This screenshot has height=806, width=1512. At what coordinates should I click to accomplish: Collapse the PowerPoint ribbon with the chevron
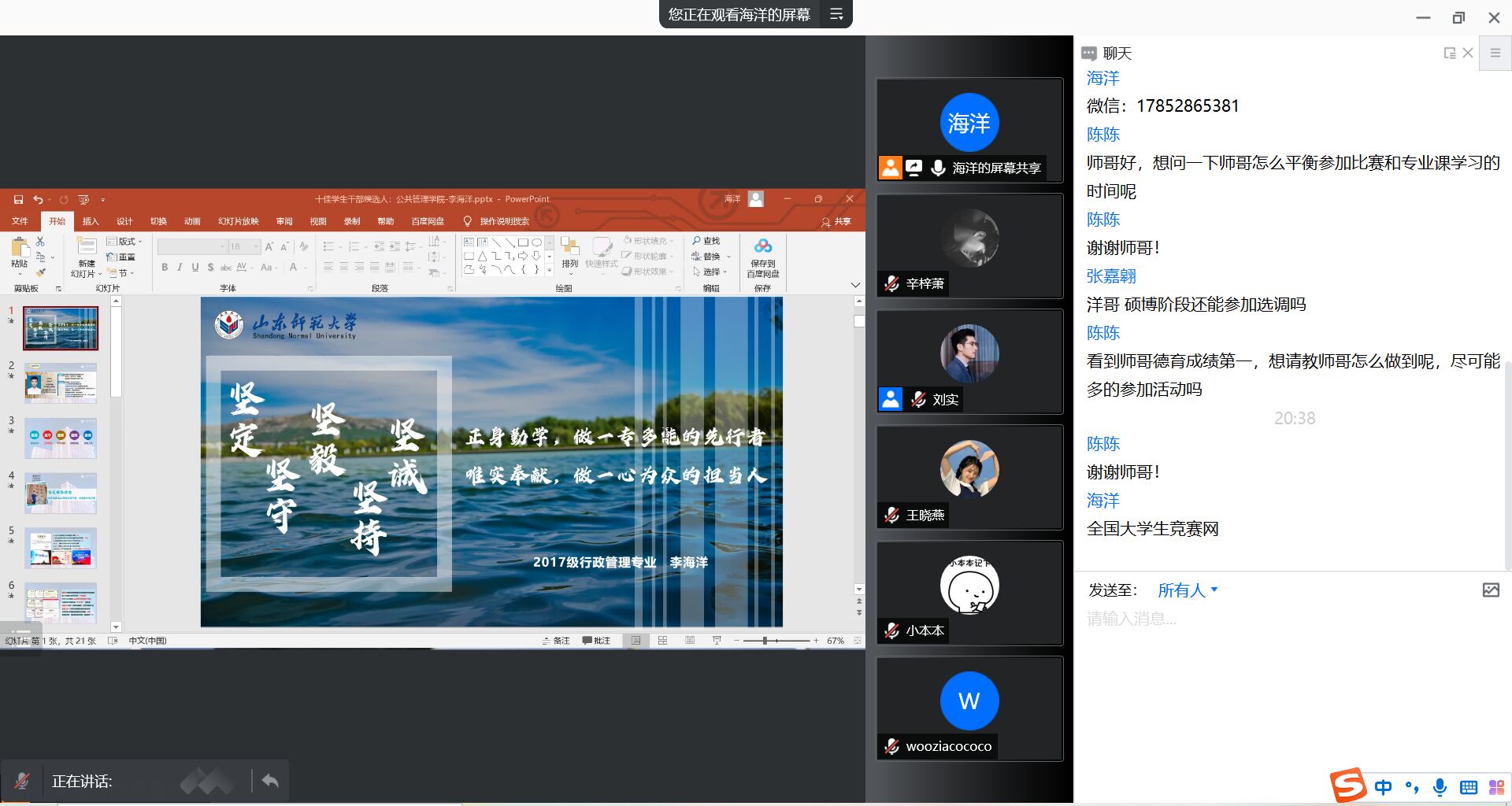tap(855, 285)
